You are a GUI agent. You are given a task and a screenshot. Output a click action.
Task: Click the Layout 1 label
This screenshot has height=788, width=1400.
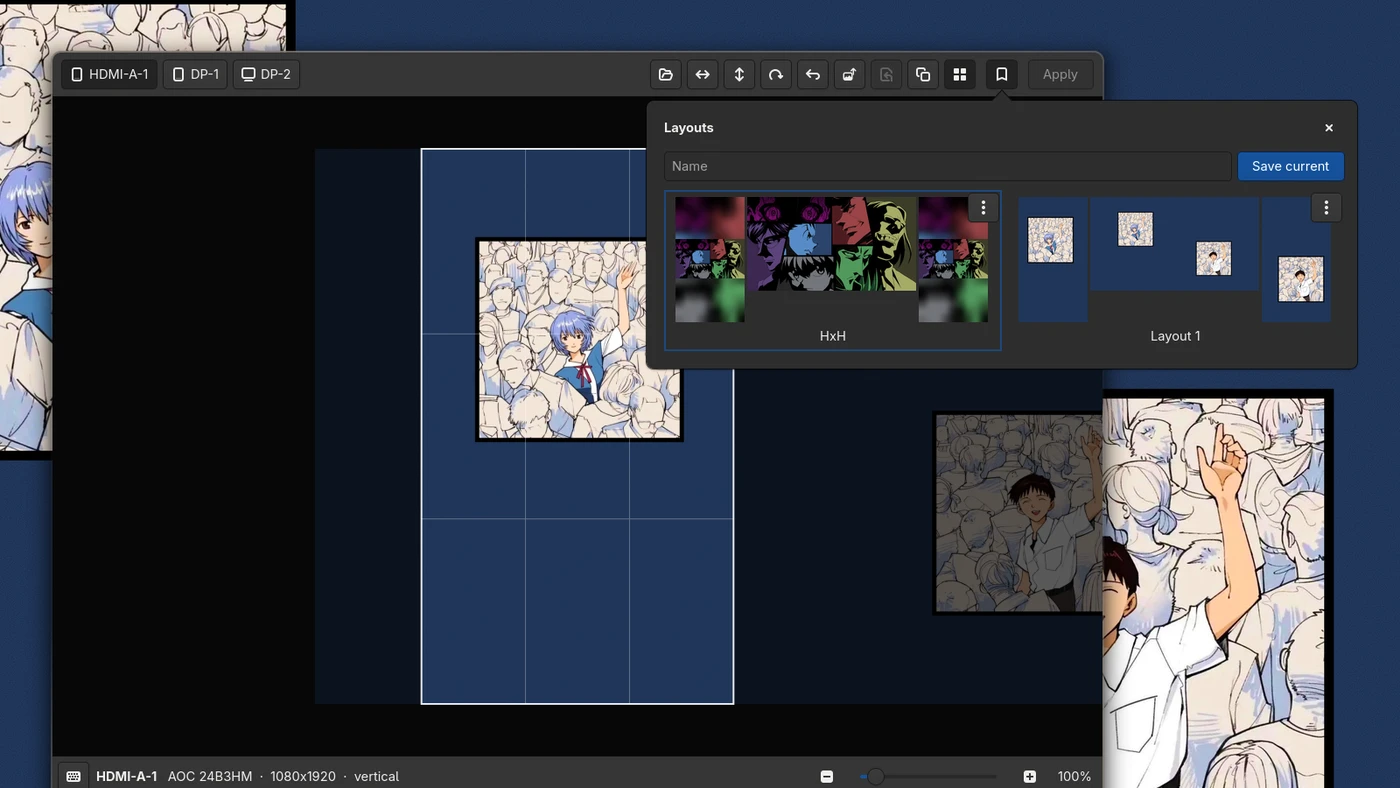[1175, 336]
